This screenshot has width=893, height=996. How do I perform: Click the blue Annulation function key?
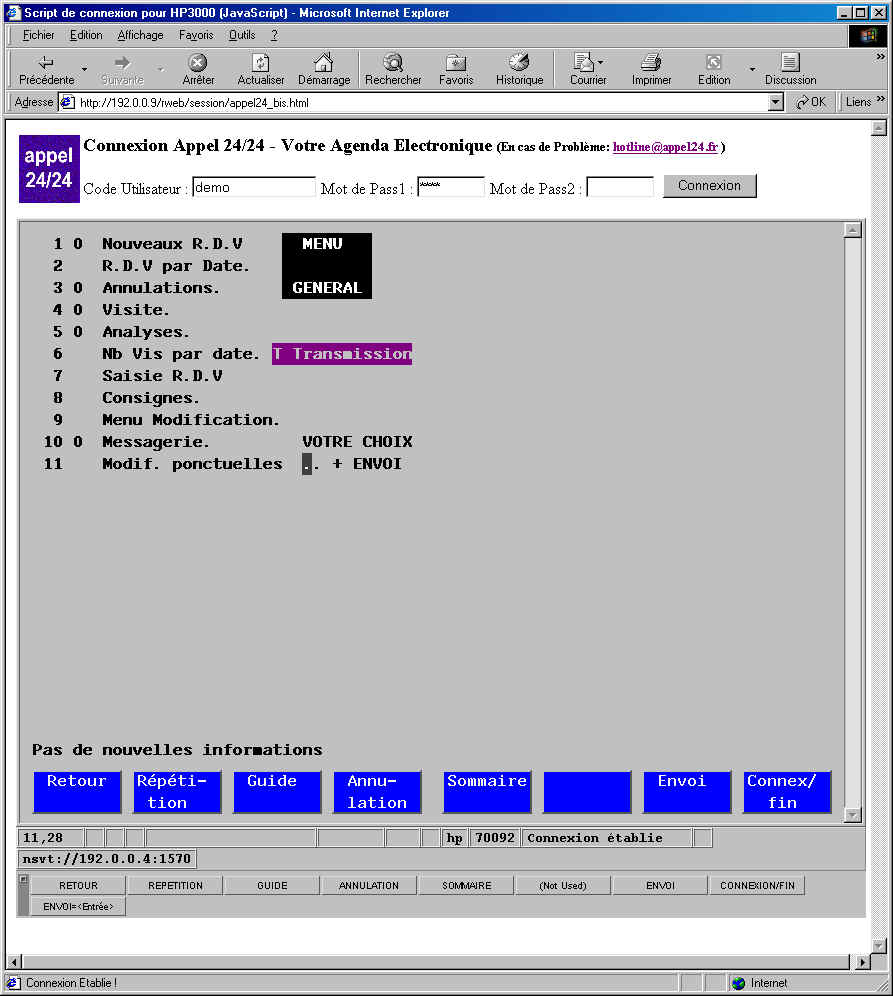point(377,792)
